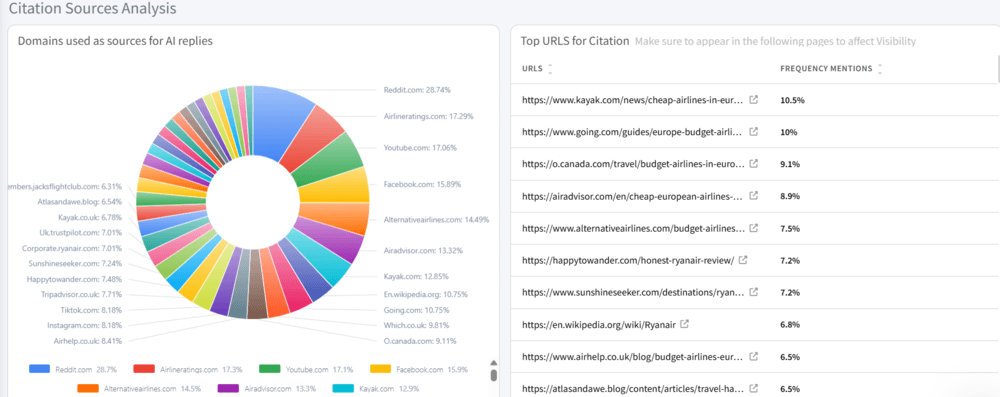Viewport: 1000px width, 397px height.
Task: Click the Atlasandawe.blog: 6.54% chart label
Action: coord(80,202)
